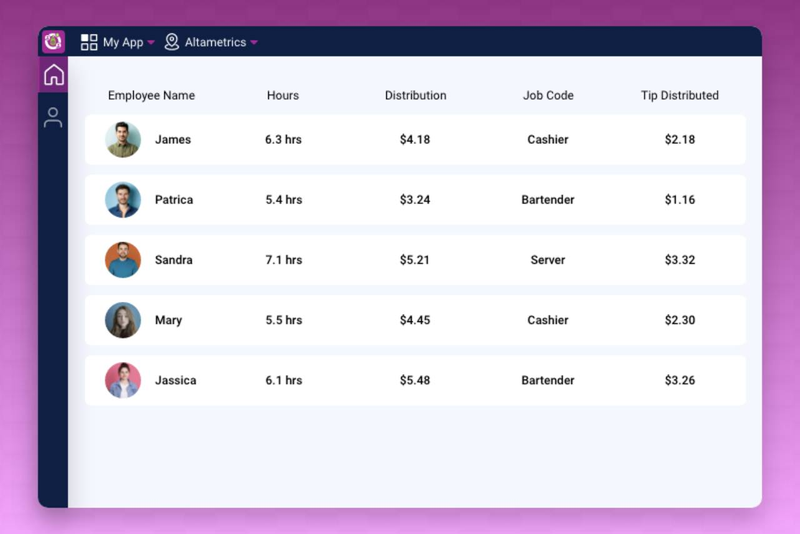Image resolution: width=800 pixels, height=534 pixels.
Task: Click Mary's profile photo
Action: pyautogui.click(x=123, y=320)
